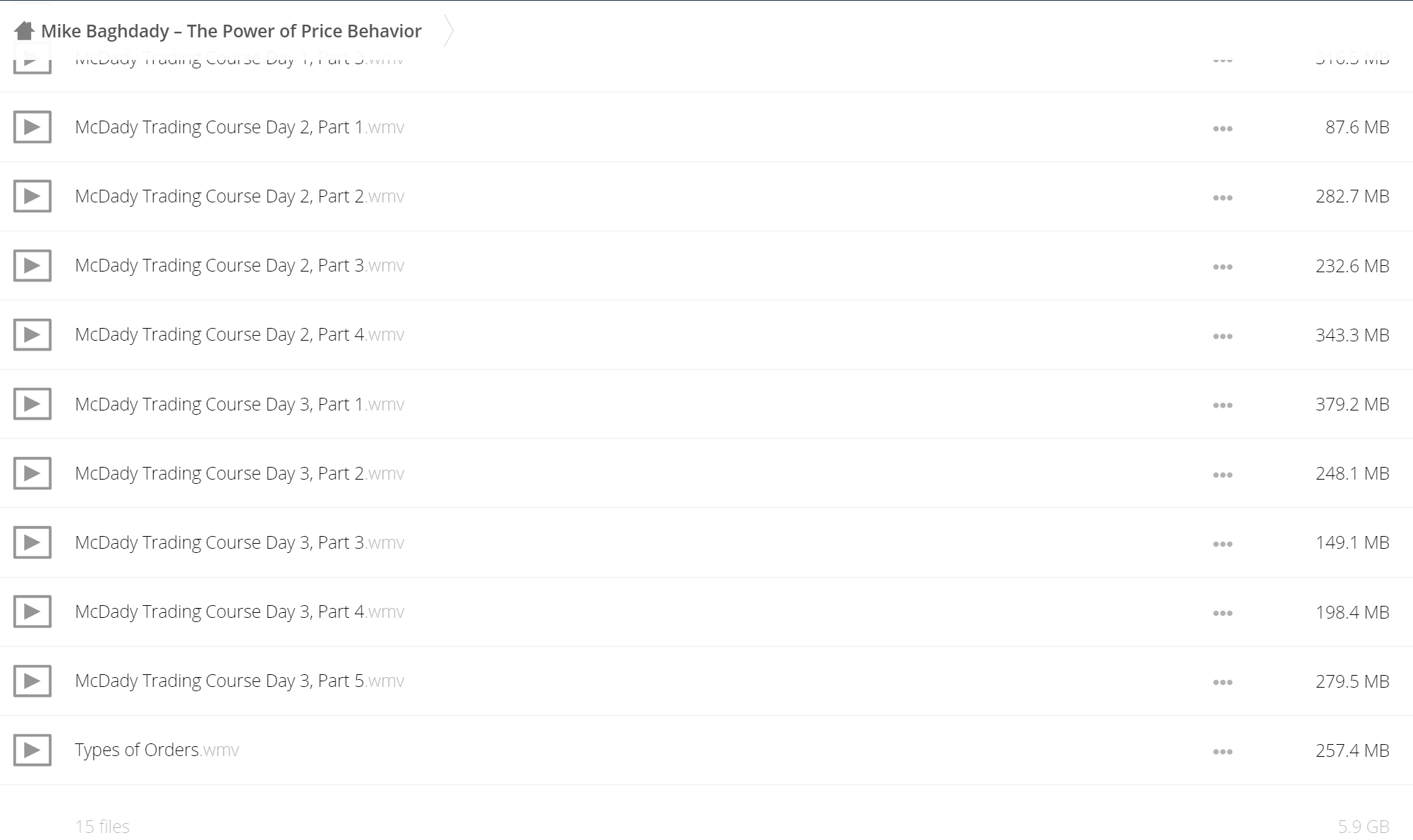This screenshot has height=840, width=1413.
Task: Open Types of Orders.wmv file
Action: coord(157,750)
